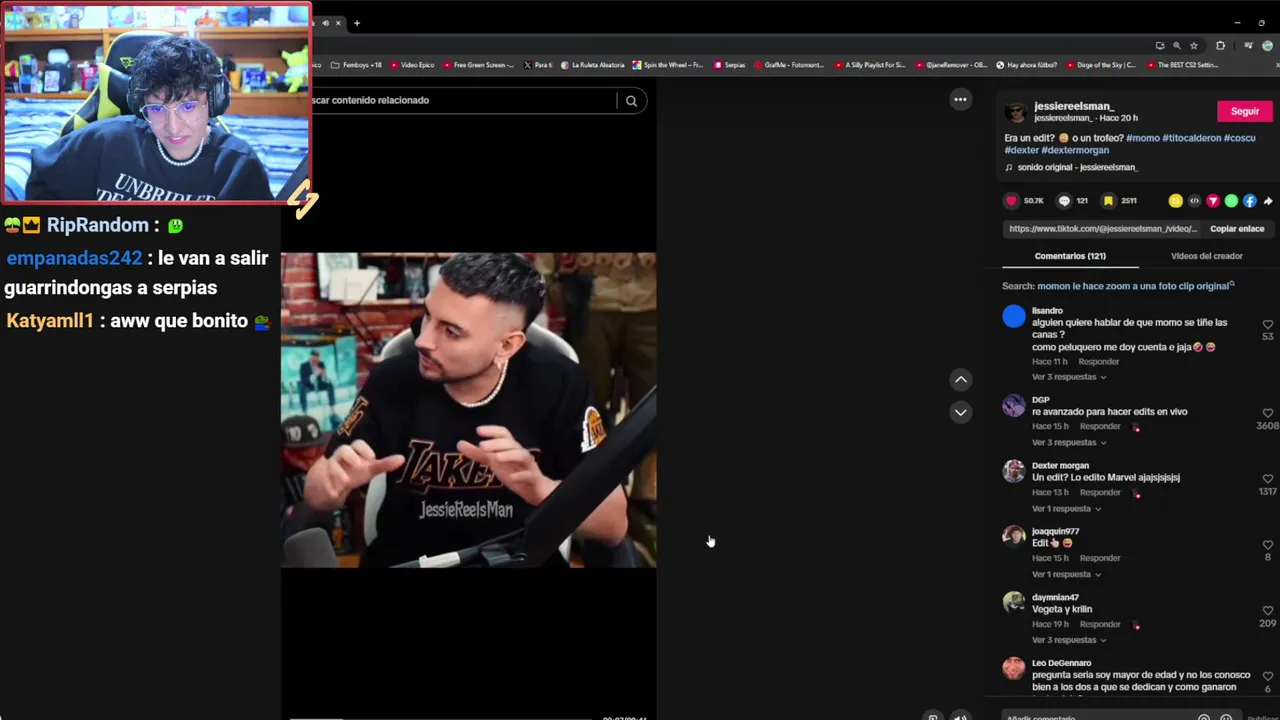Share to WhatsApp icon
The image size is (1280, 720).
(1231, 201)
